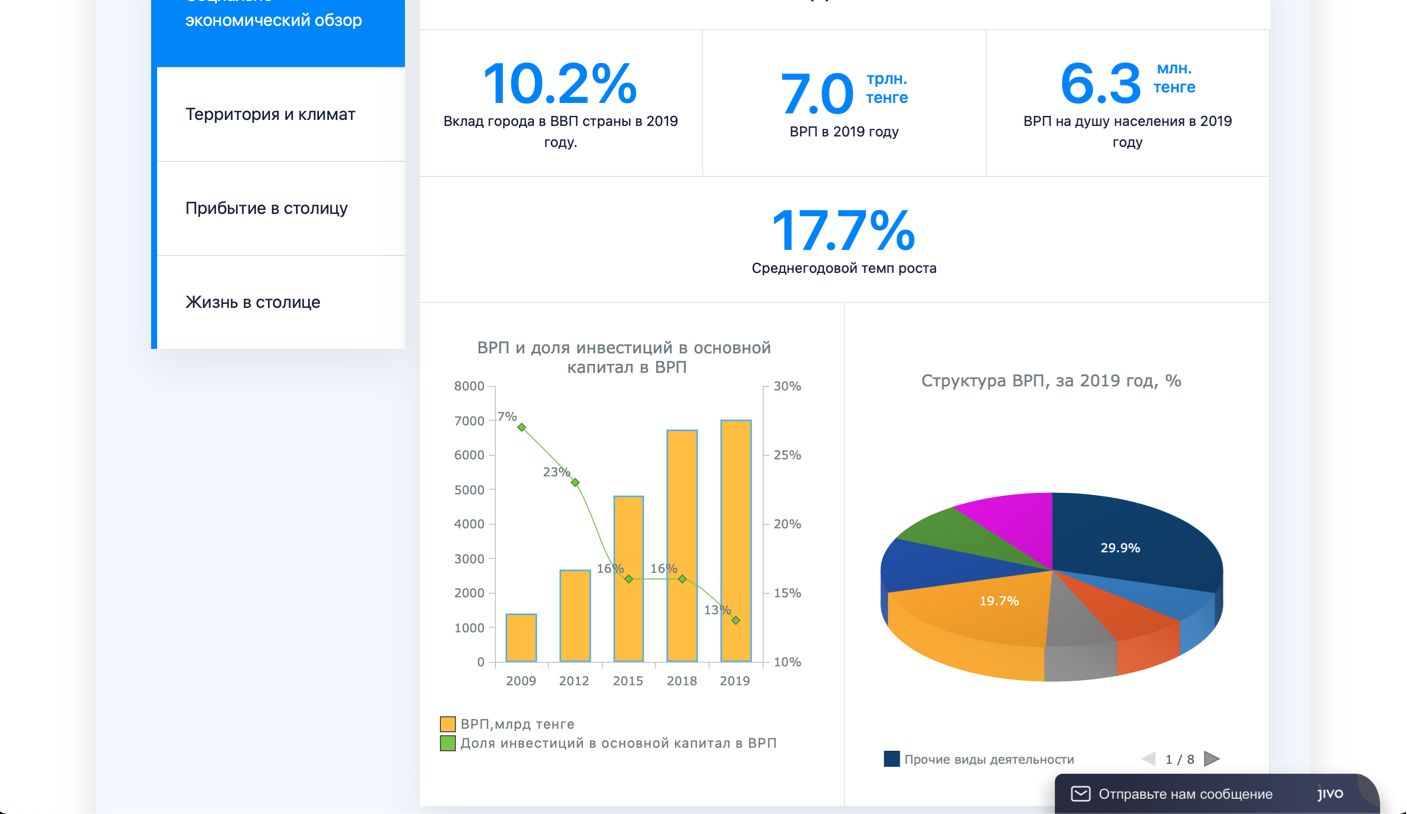This screenshot has height=814, width=1407.
Task: Click the green investment share legend square
Action: tap(448, 743)
